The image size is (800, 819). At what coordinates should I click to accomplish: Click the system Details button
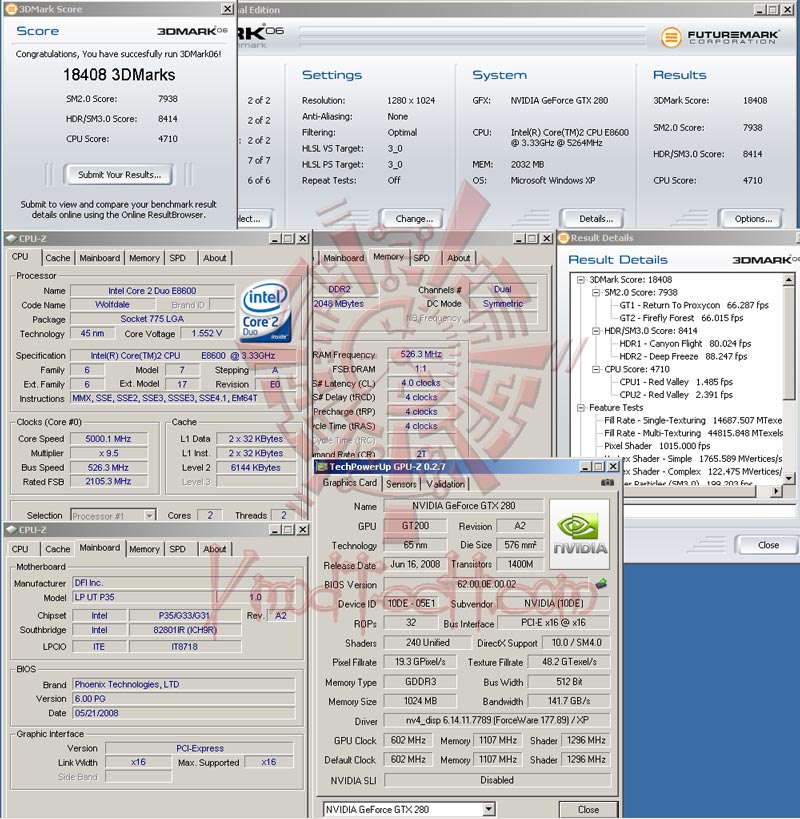596,218
